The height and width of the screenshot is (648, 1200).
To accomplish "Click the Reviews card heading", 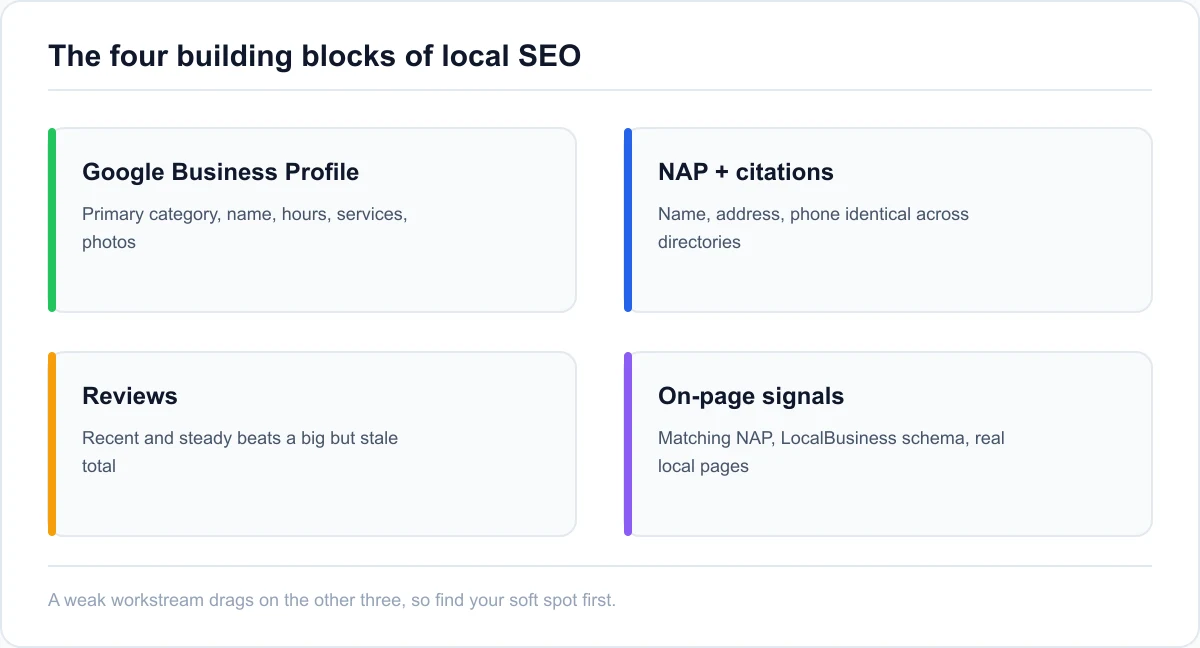I will (x=130, y=396).
